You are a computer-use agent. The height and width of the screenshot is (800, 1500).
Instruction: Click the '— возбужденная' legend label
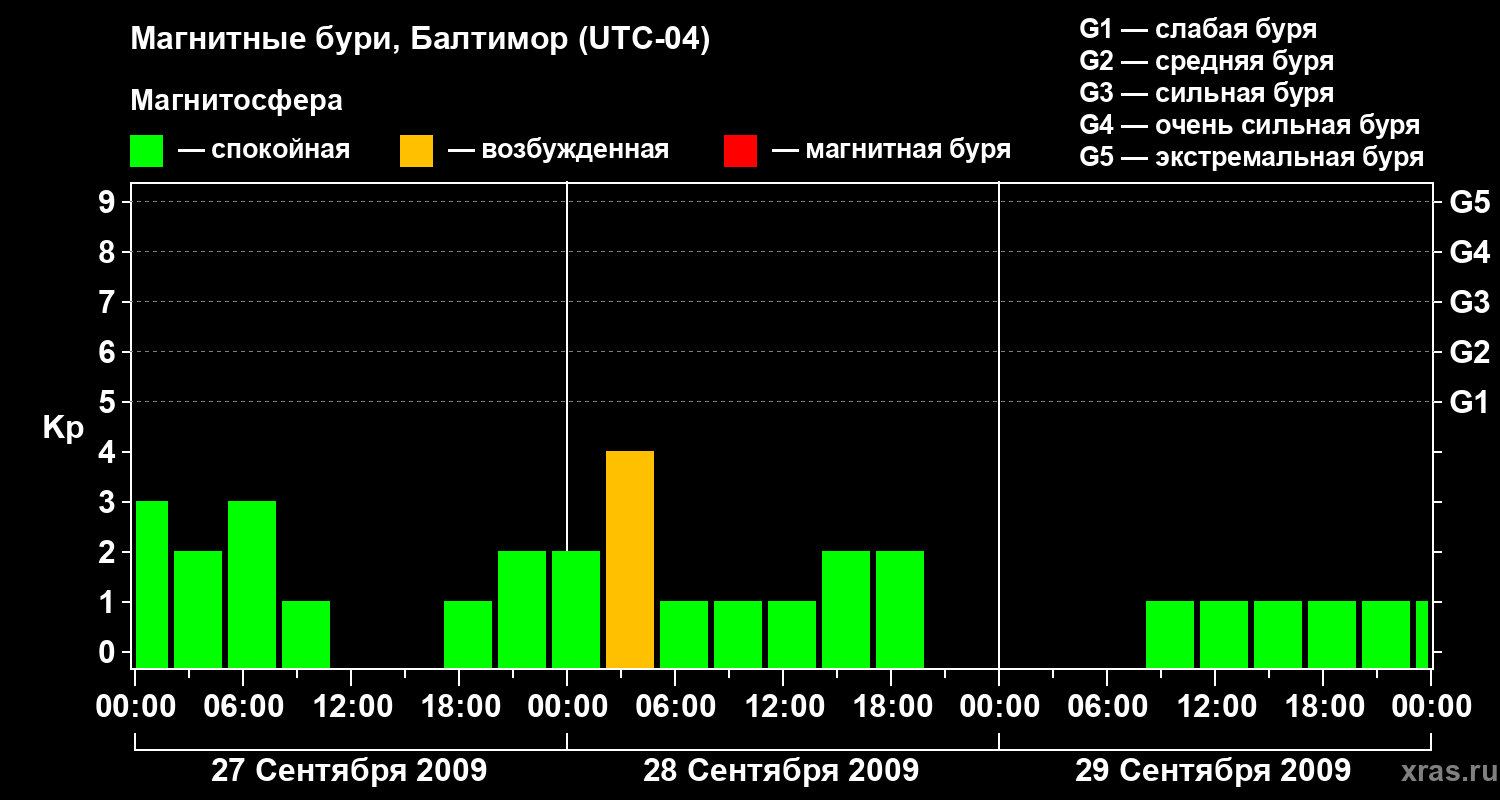pyautogui.click(x=558, y=150)
